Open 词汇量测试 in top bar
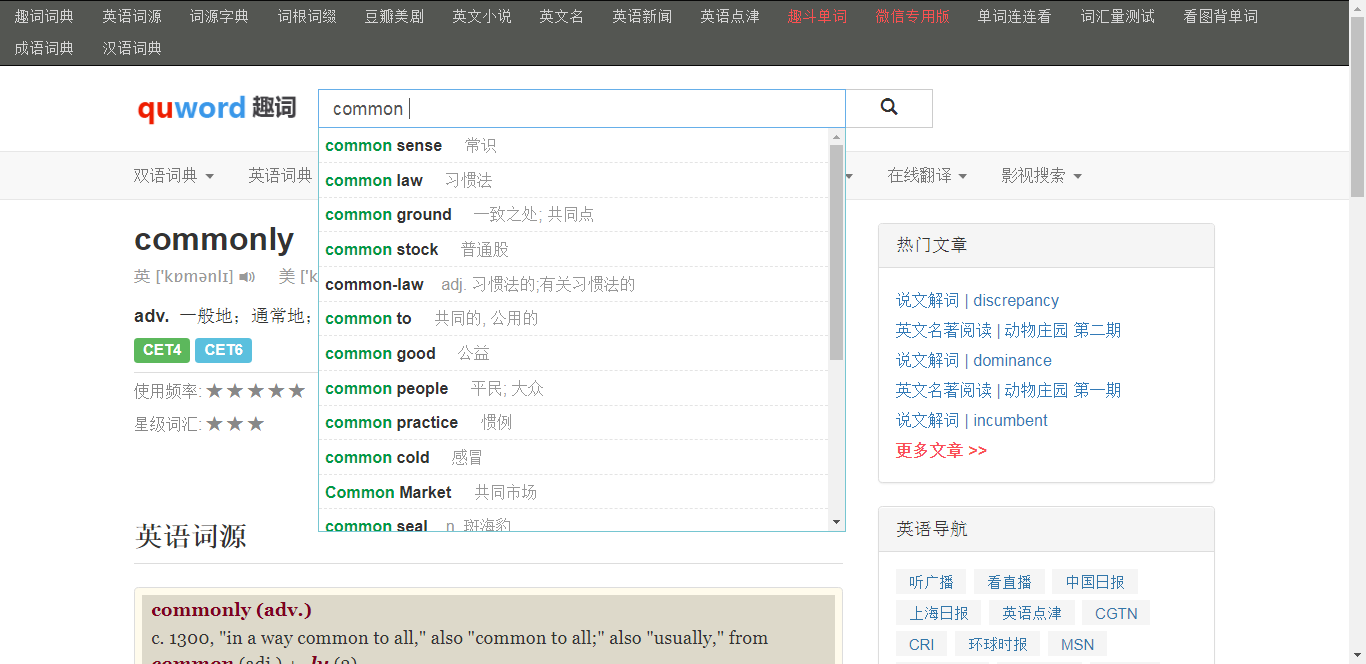Viewport: 1366px width, 664px height. [x=1118, y=16]
